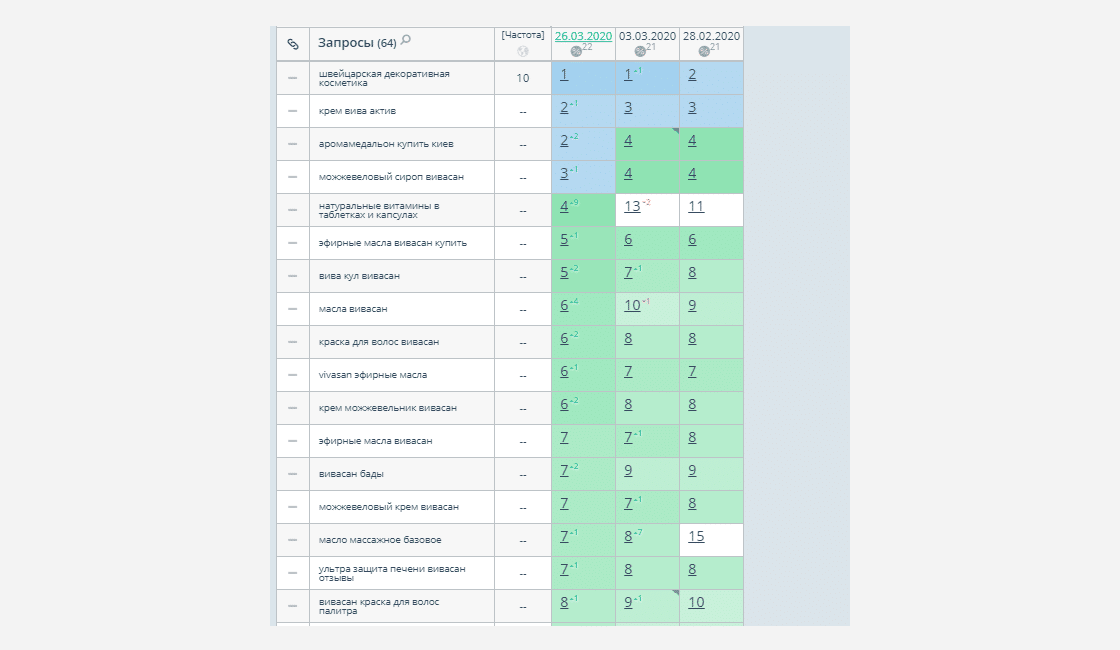Click the globe icon under Частота

tap(523, 51)
